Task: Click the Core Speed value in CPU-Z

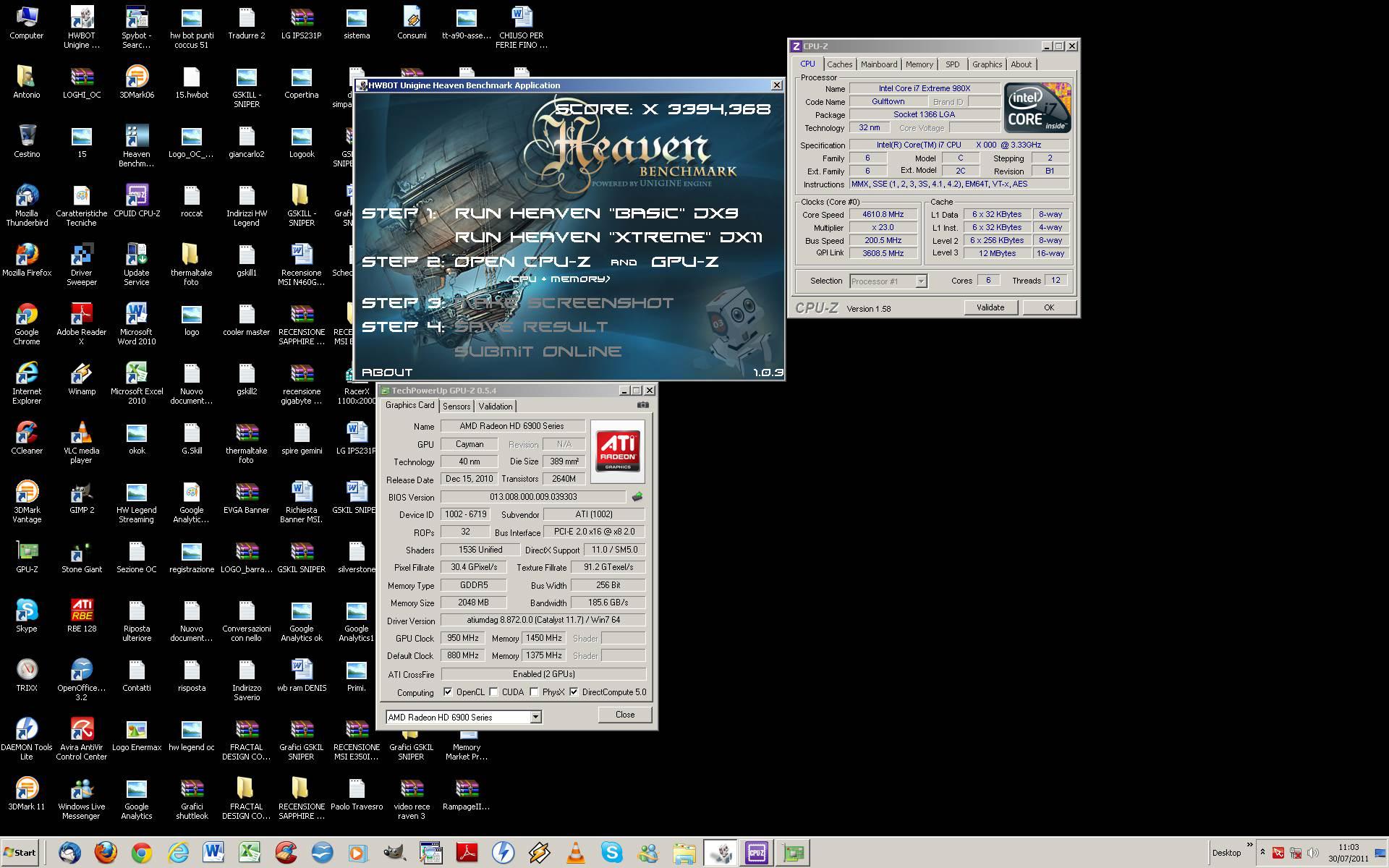Action: (883, 214)
